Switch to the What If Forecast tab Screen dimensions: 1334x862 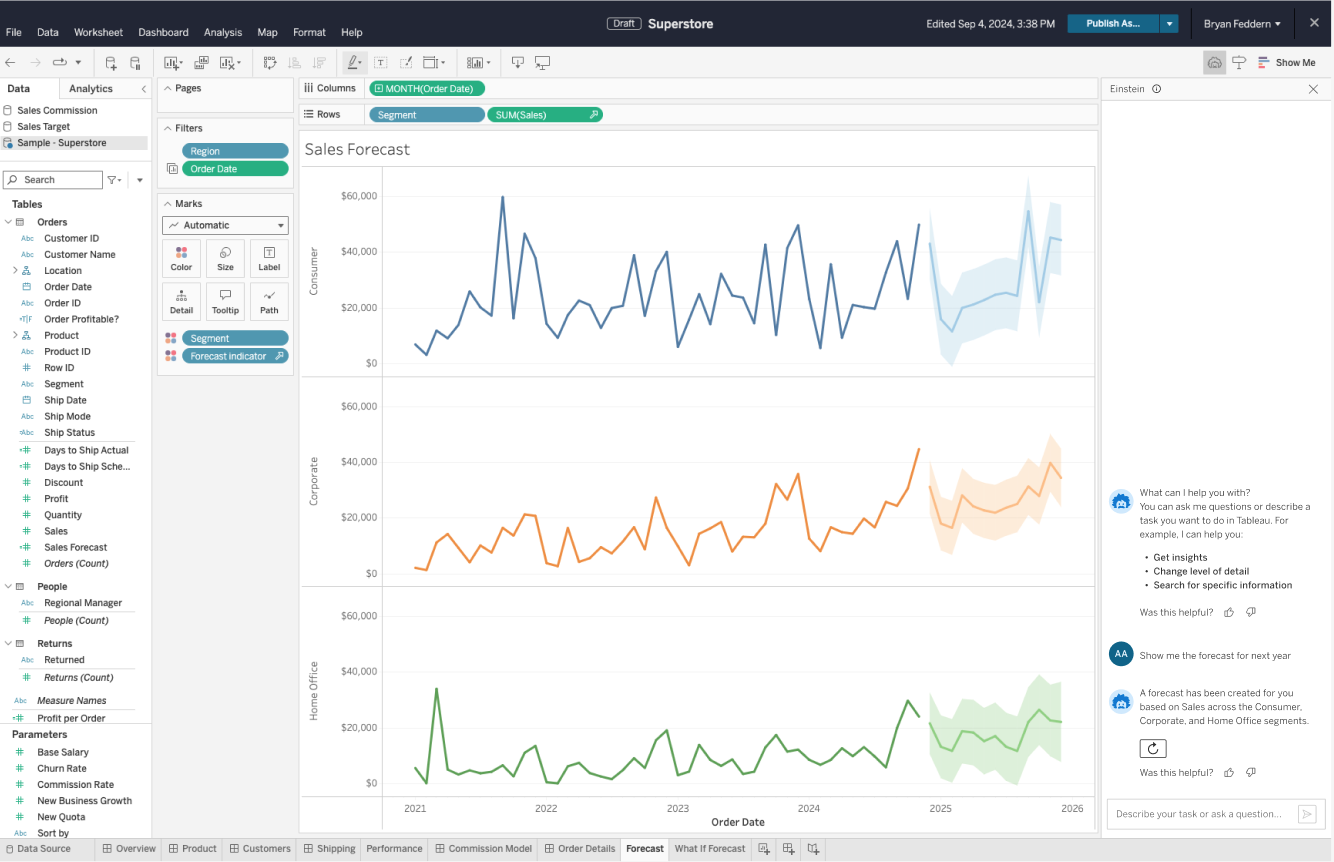point(710,848)
